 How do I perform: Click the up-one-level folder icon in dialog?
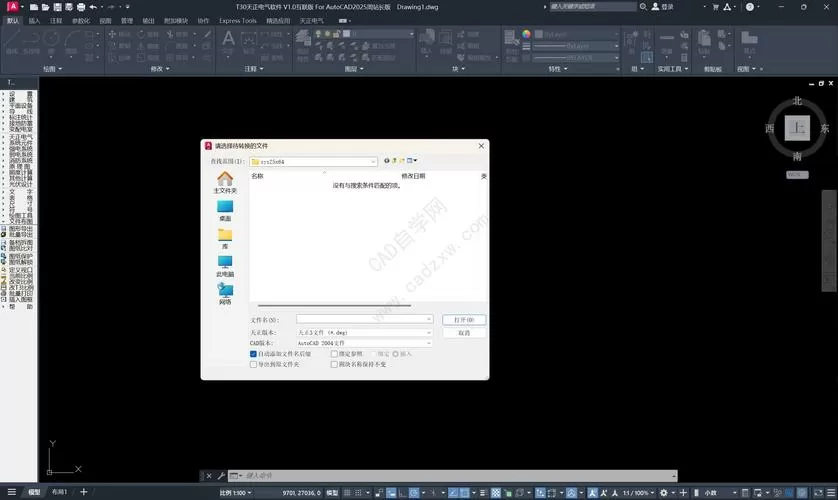pyautogui.click(x=394, y=160)
